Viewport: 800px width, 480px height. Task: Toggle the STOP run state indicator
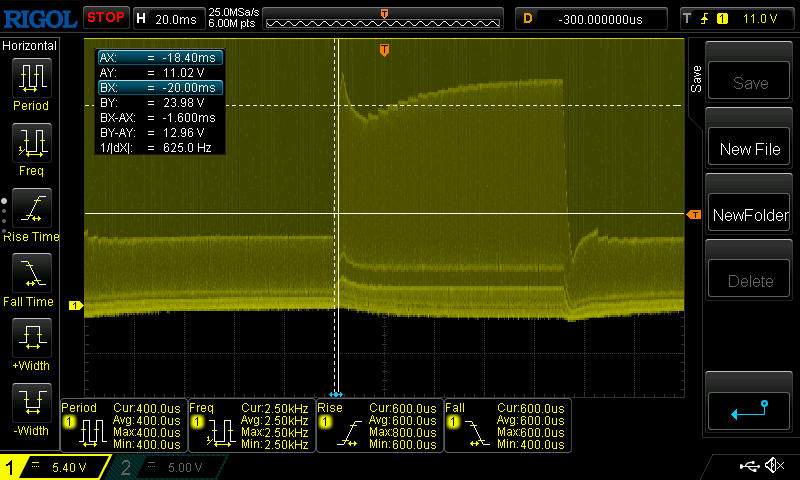coord(106,17)
